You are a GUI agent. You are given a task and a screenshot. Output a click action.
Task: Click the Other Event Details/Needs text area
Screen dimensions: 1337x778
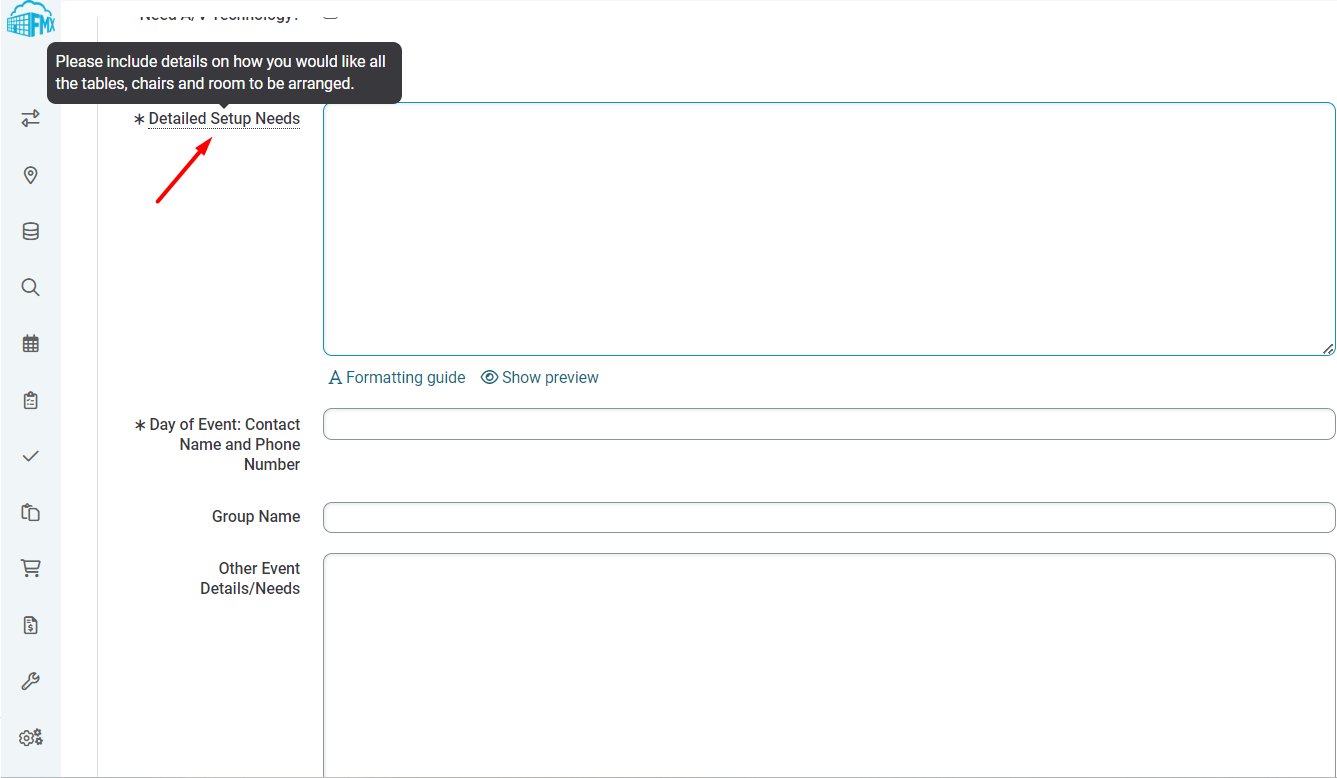click(829, 665)
